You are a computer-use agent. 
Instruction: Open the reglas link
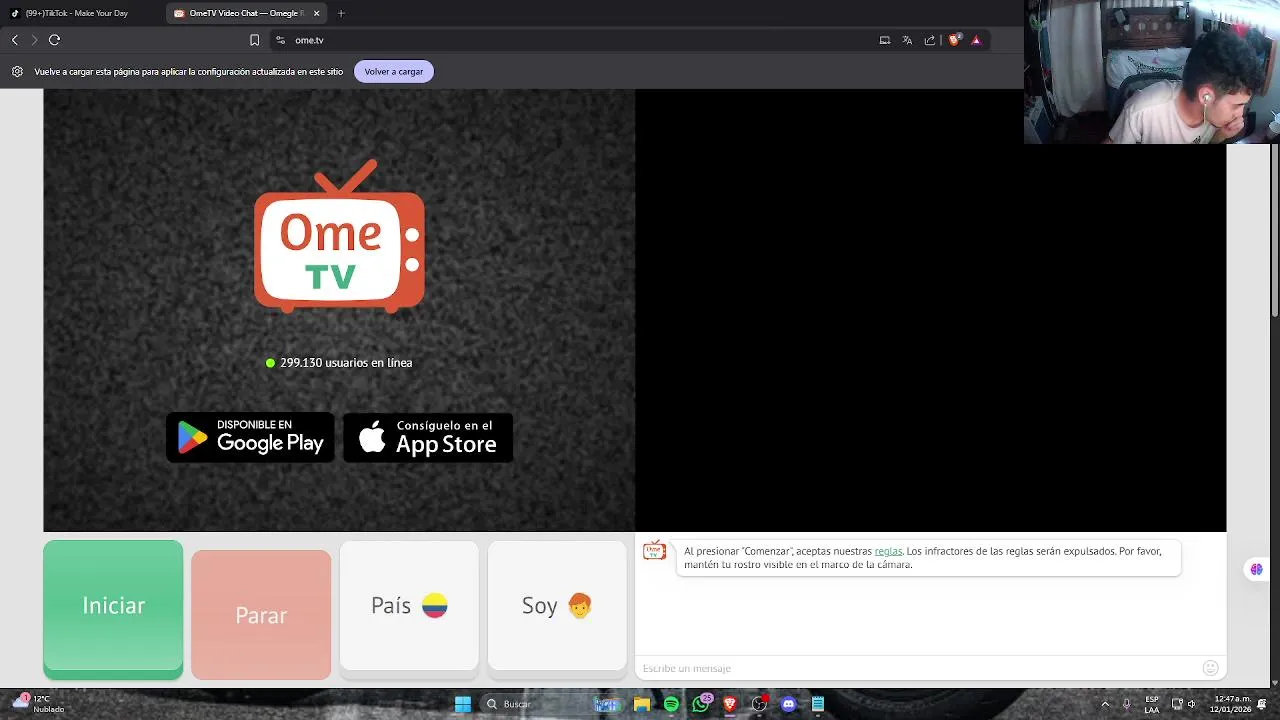(x=888, y=551)
